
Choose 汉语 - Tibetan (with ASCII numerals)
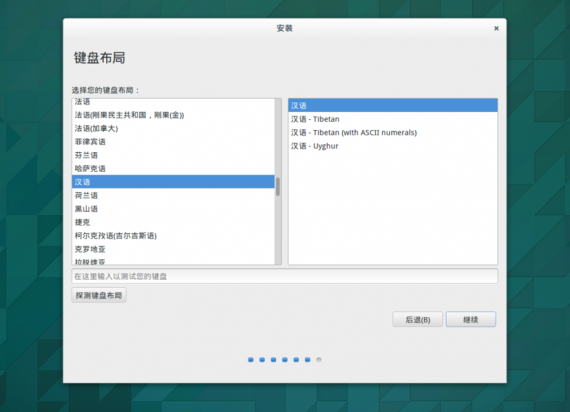coord(393,132)
